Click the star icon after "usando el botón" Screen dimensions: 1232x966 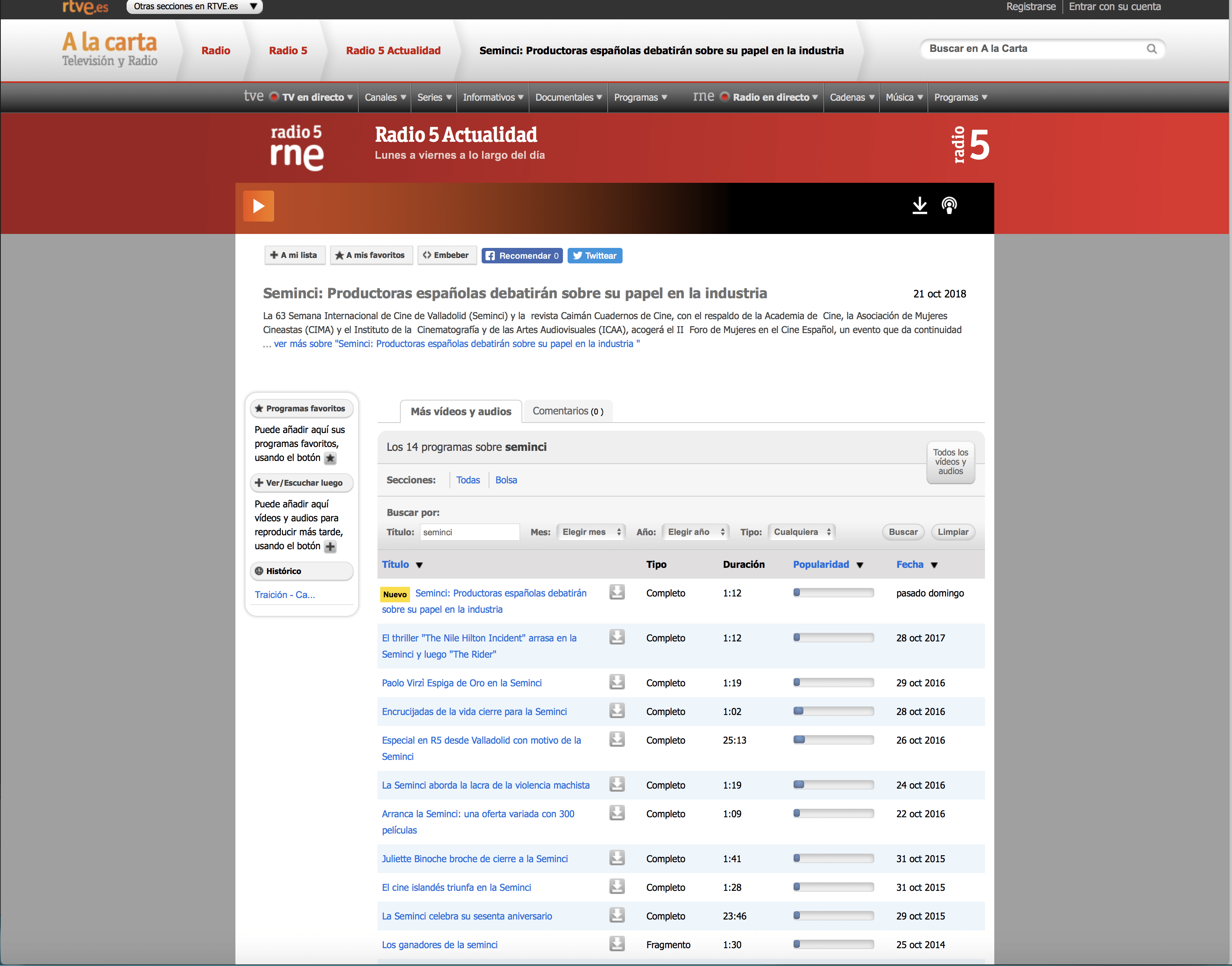pos(330,458)
